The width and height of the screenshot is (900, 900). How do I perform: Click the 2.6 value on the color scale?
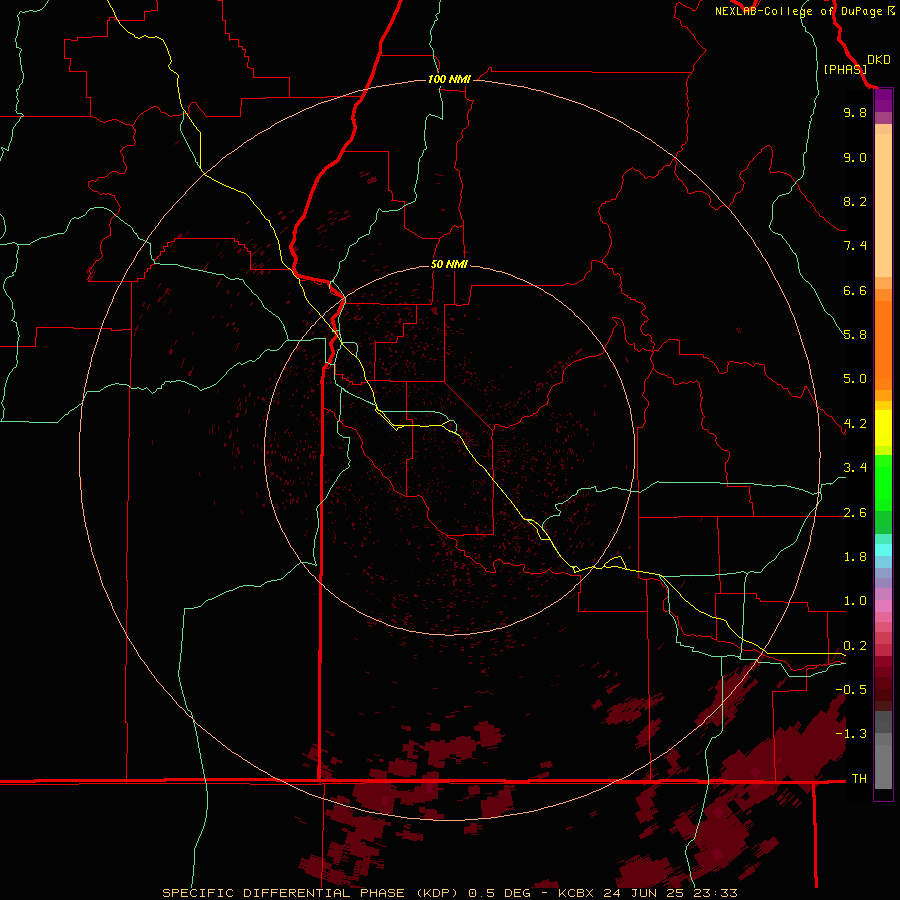855,513
